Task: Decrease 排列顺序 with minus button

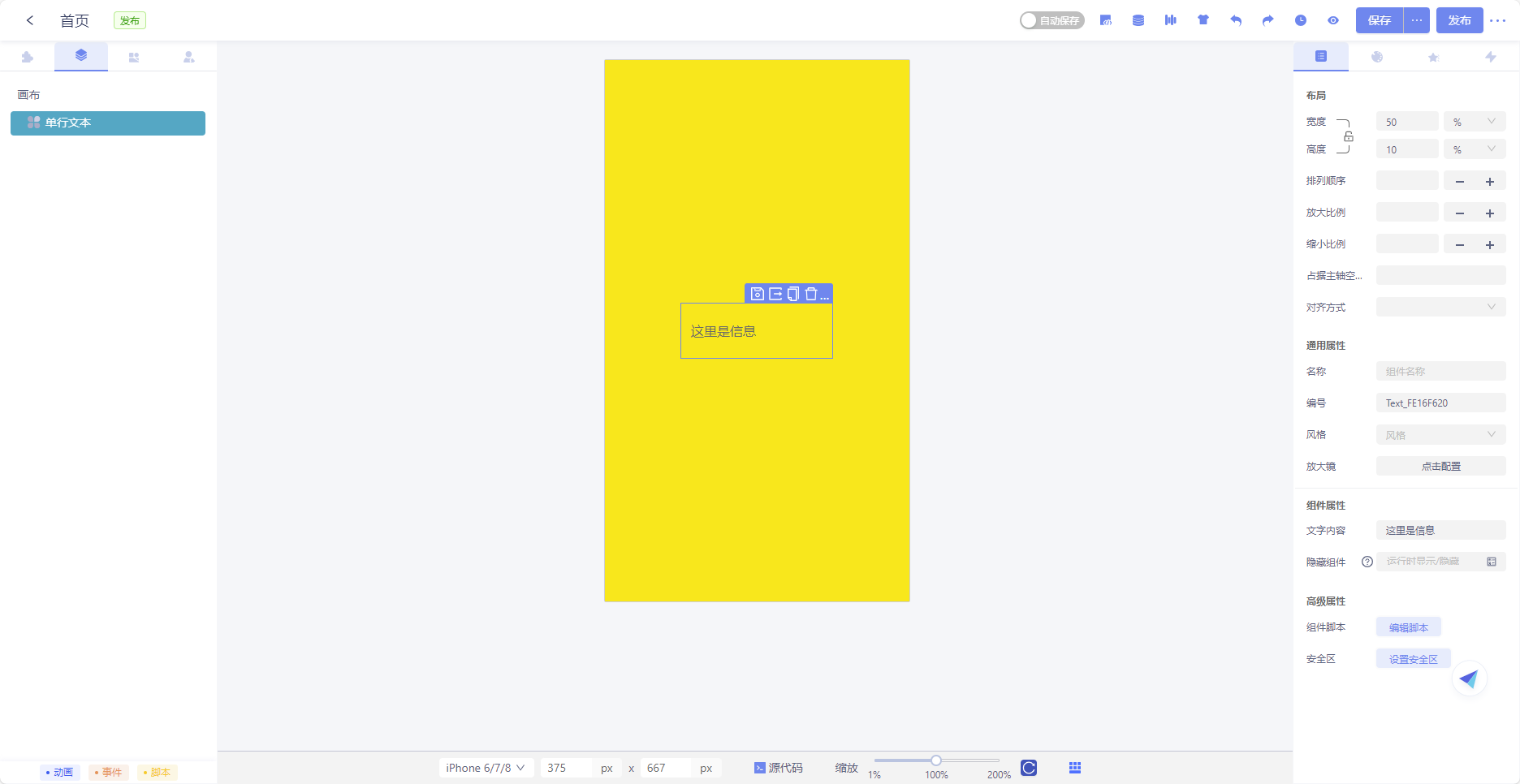Action: click(1460, 181)
